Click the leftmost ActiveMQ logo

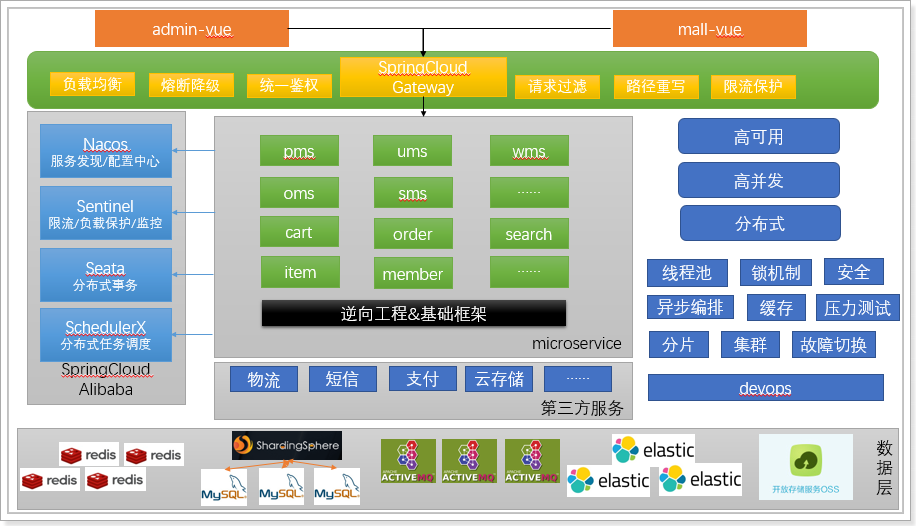click(408, 462)
